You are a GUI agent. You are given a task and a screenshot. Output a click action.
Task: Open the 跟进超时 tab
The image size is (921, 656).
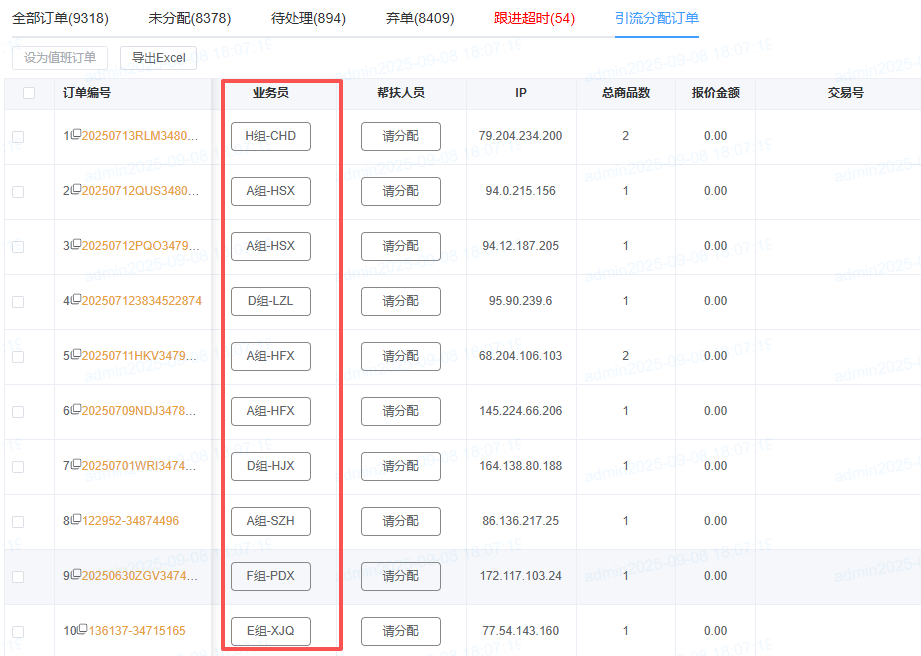coord(534,19)
